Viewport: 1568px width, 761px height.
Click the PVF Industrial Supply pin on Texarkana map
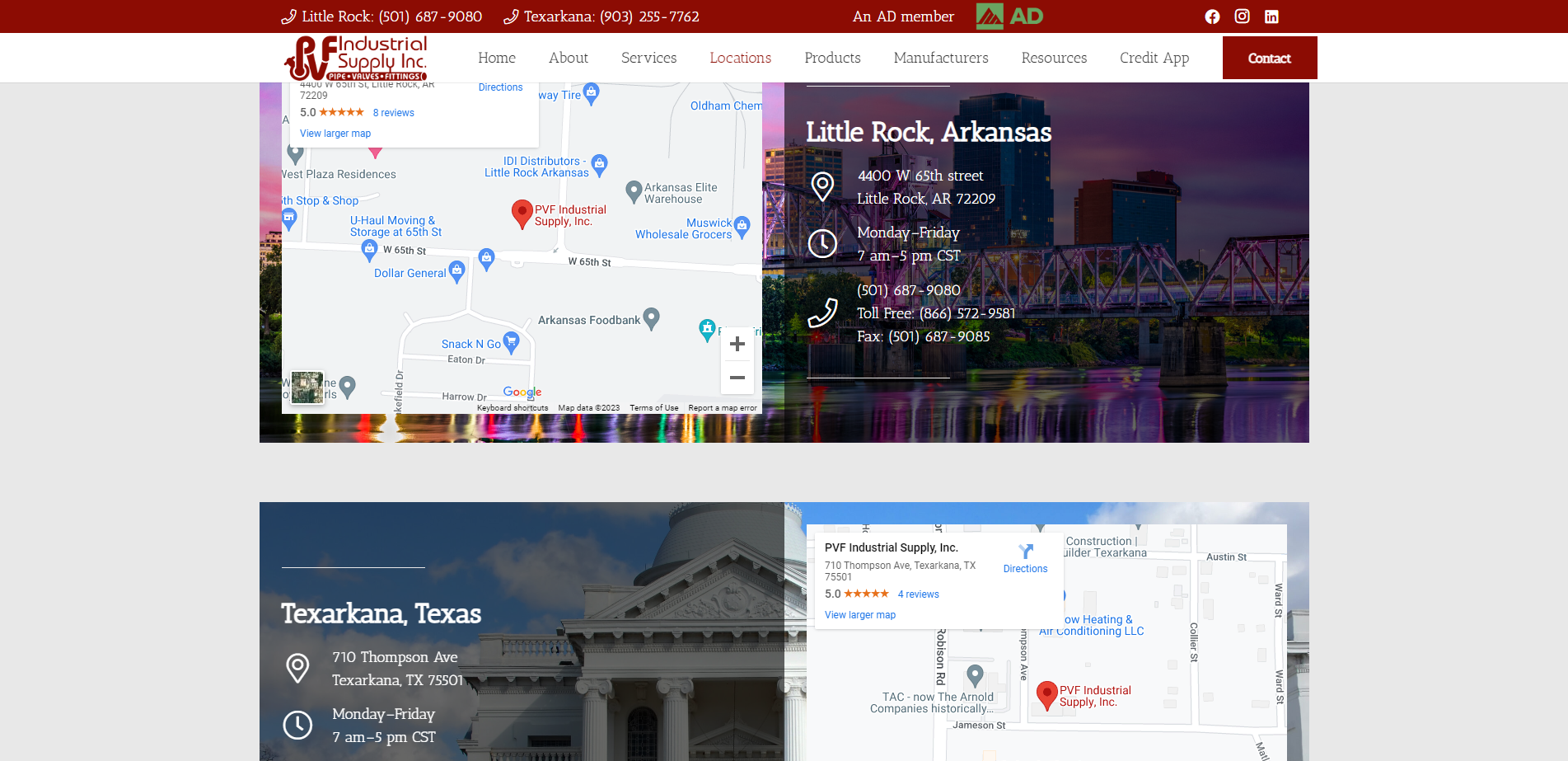[x=1046, y=695]
